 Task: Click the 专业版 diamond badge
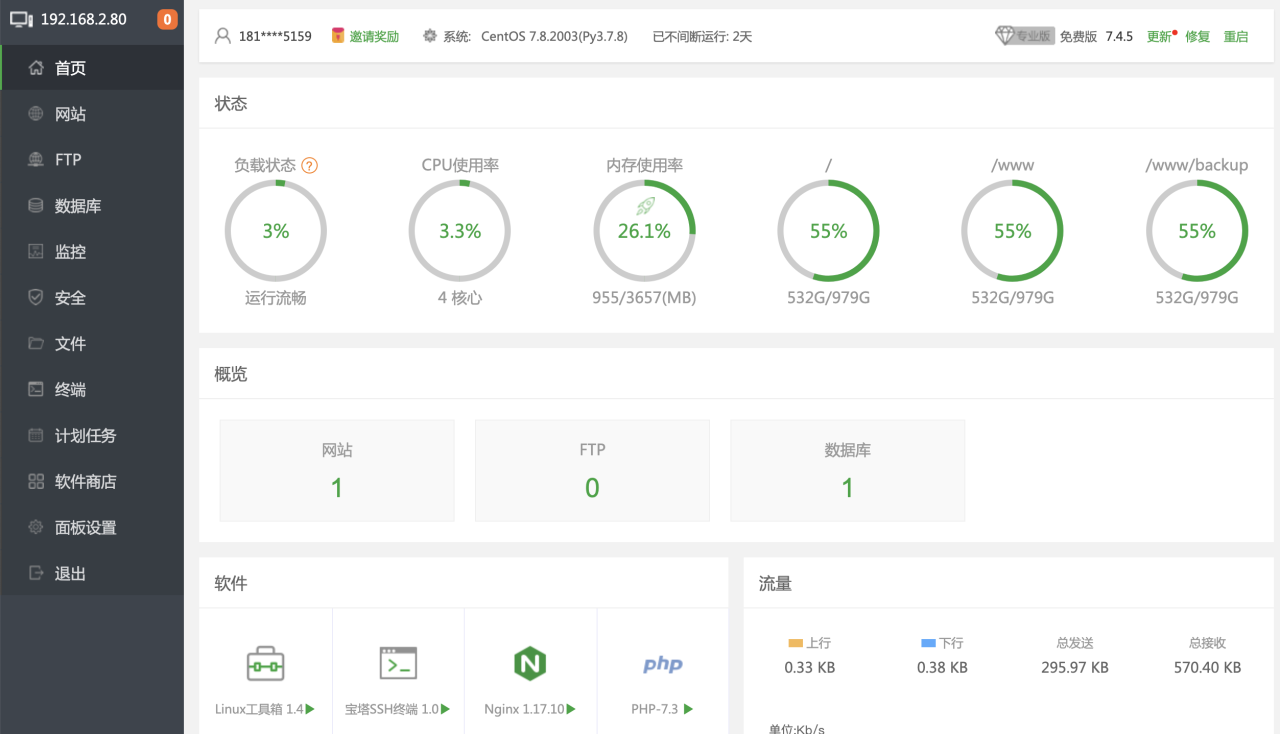(x=1024, y=36)
